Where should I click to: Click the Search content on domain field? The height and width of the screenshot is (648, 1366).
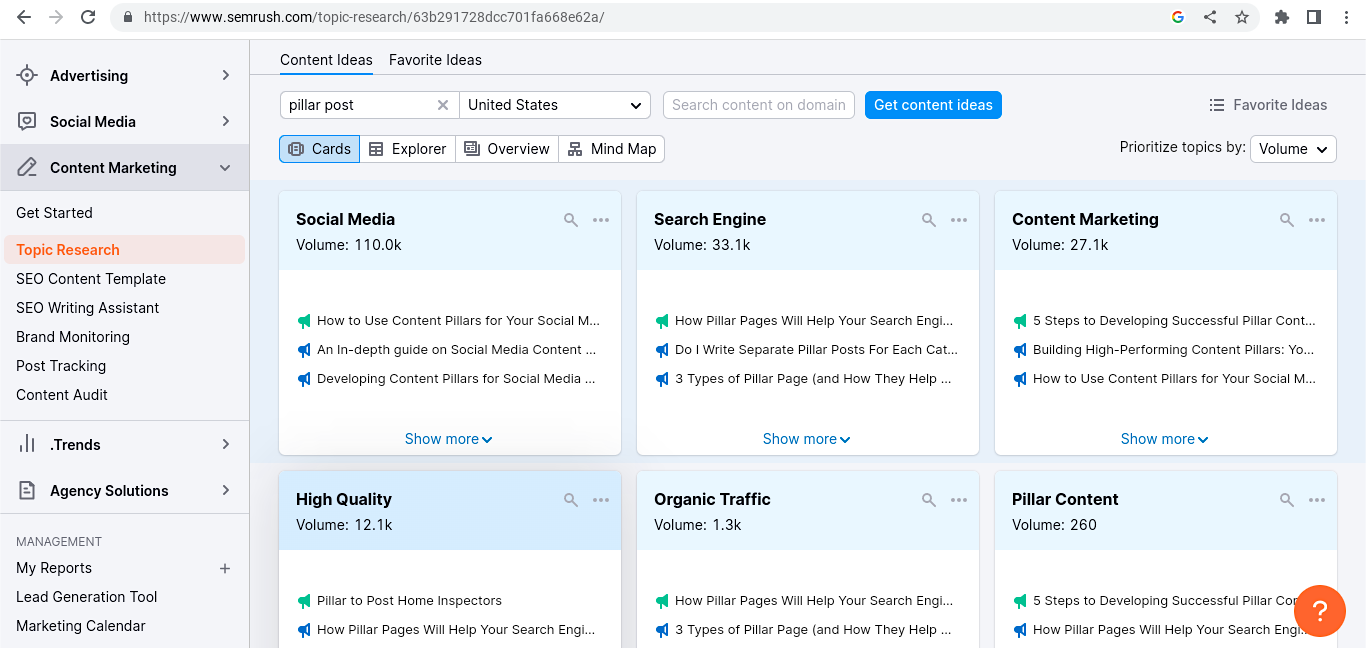pyautogui.click(x=758, y=104)
